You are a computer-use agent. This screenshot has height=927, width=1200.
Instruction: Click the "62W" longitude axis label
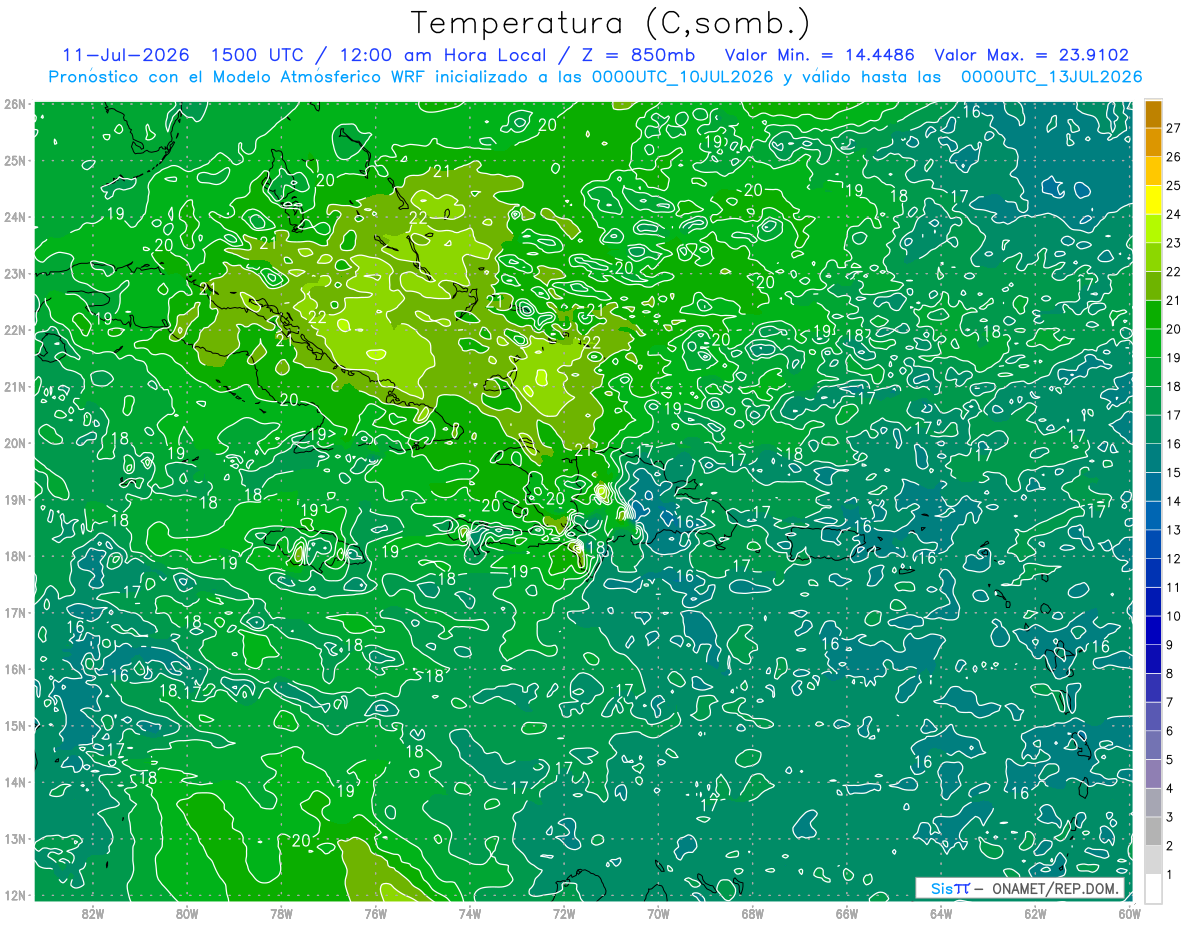tap(1035, 912)
